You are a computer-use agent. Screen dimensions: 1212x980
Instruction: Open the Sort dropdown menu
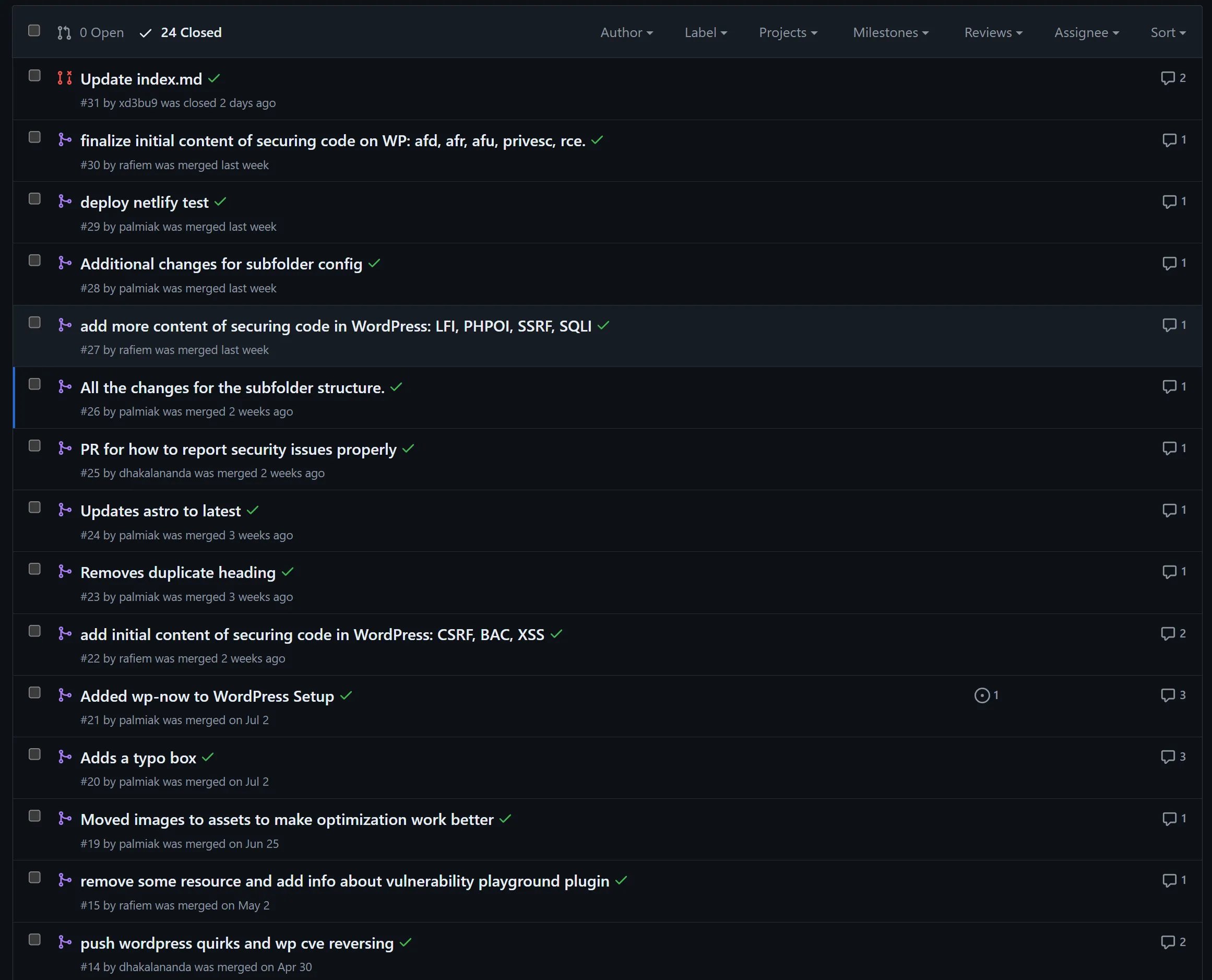click(1168, 33)
